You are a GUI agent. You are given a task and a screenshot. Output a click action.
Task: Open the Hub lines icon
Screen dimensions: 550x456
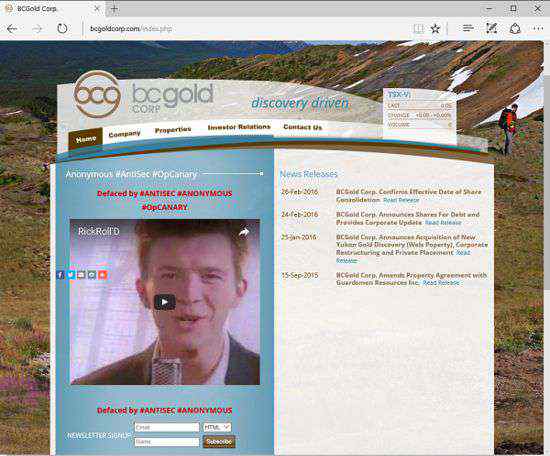click(x=468, y=28)
